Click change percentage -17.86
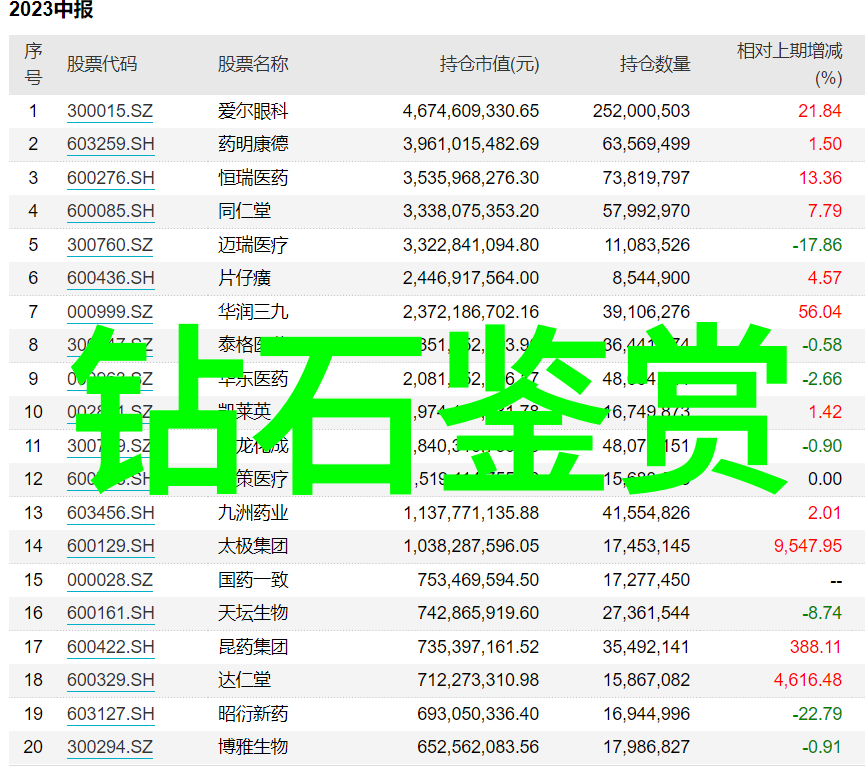 pyautogui.click(x=817, y=245)
